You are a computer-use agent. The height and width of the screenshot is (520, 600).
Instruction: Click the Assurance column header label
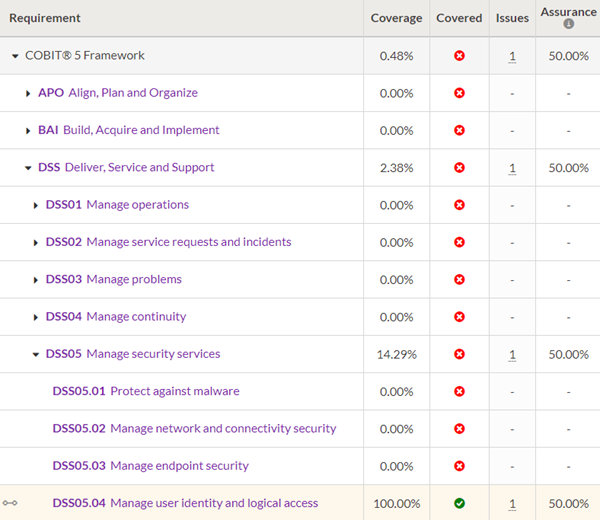point(568,12)
